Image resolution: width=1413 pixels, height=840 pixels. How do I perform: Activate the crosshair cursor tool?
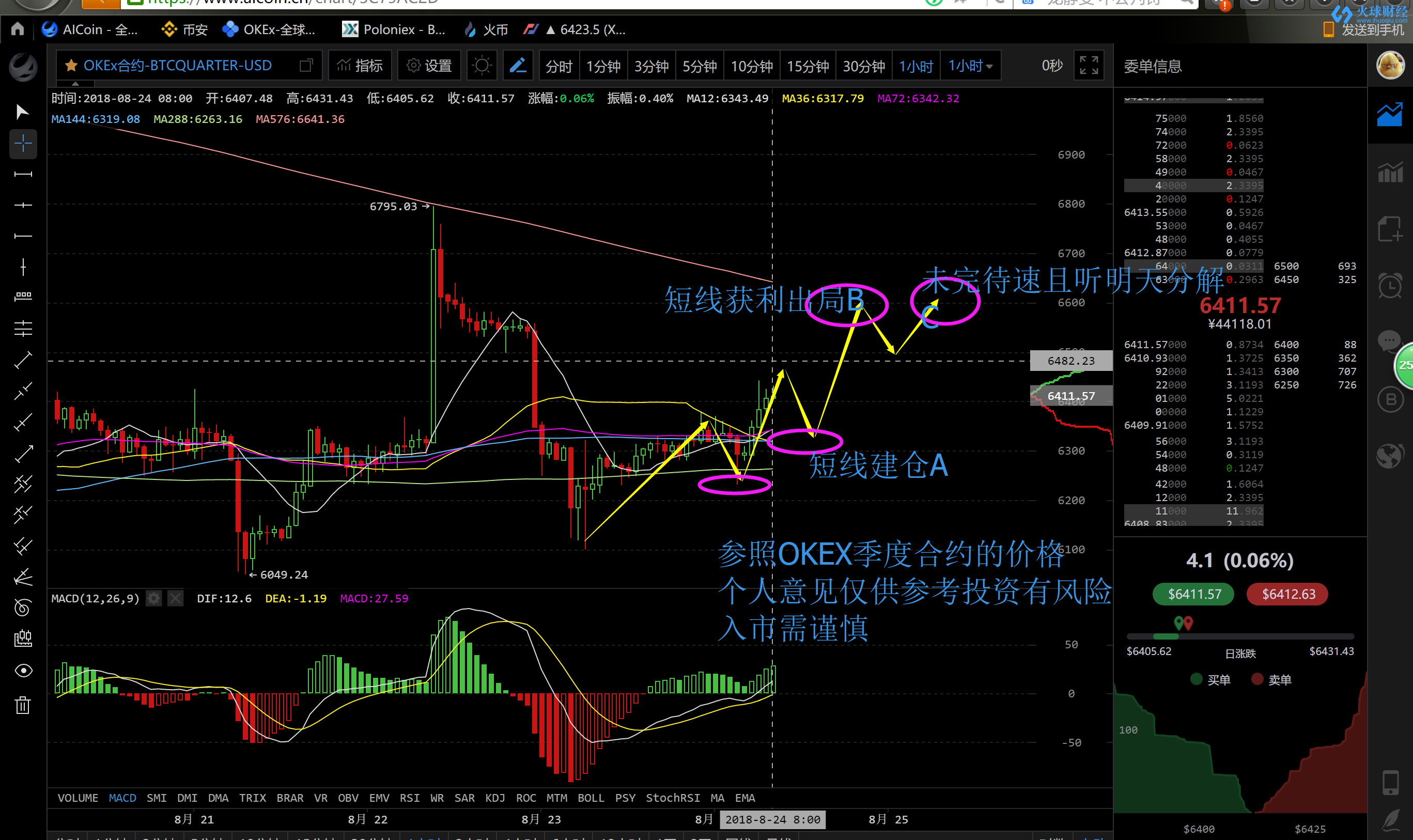pyautogui.click(x=23, y=144)
